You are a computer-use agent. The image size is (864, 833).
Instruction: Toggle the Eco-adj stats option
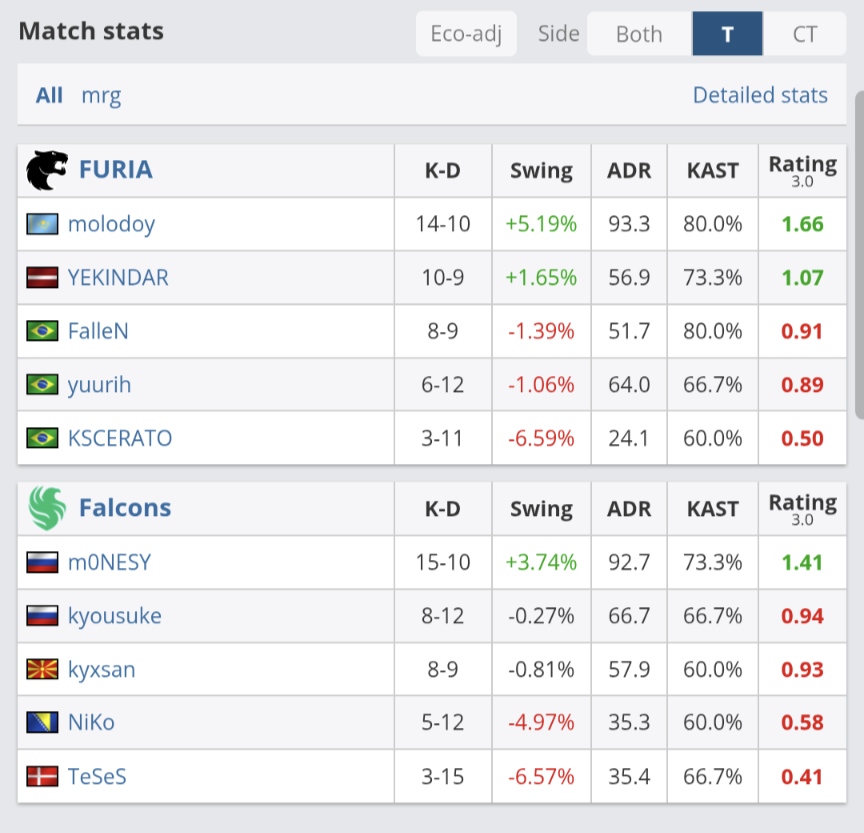pyautogui.click(x=466, y=34)
